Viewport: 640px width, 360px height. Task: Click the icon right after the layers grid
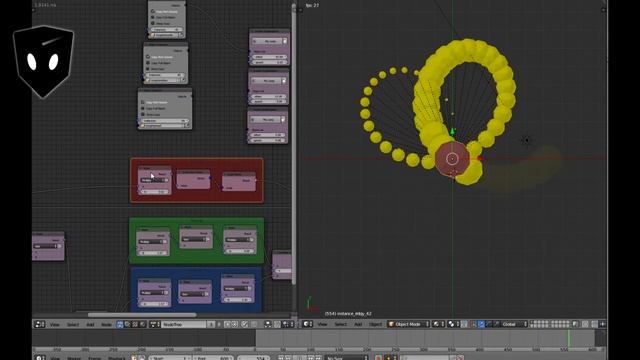pyautogui.click(x=575, y=324)
